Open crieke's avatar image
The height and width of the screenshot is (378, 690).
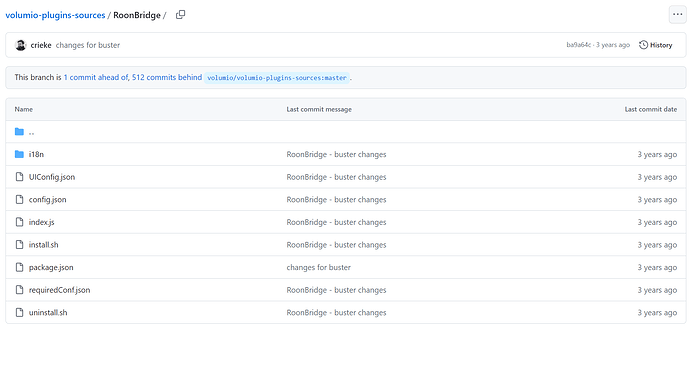coord(20,45)
